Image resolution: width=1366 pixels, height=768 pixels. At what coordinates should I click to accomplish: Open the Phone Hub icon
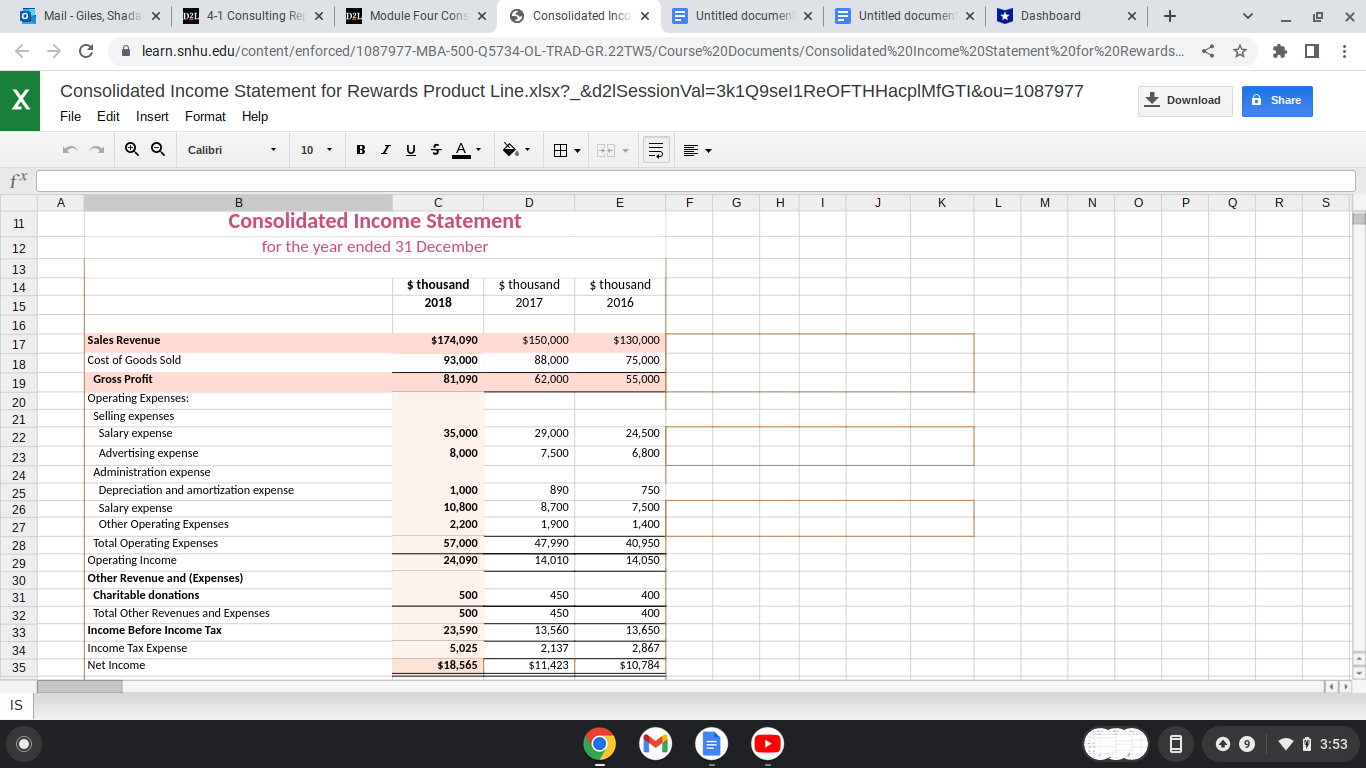1176,744
